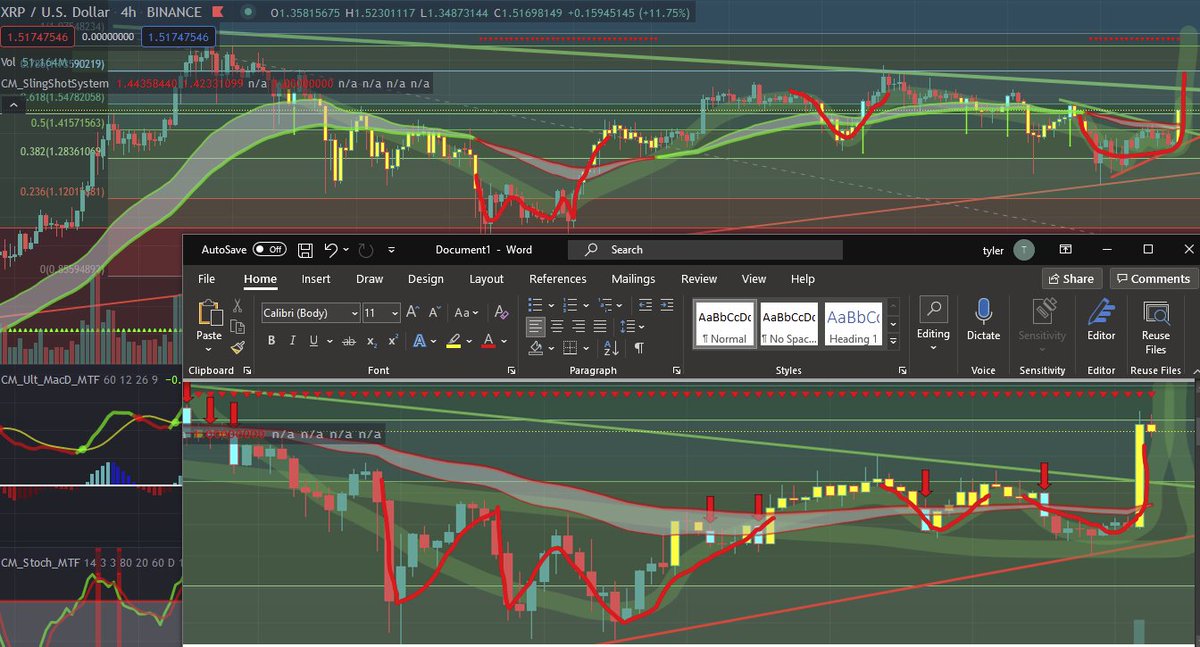Toggle Show/Hide paragraph marks
Screen dimensions: 1200x647
click(638, 347)
